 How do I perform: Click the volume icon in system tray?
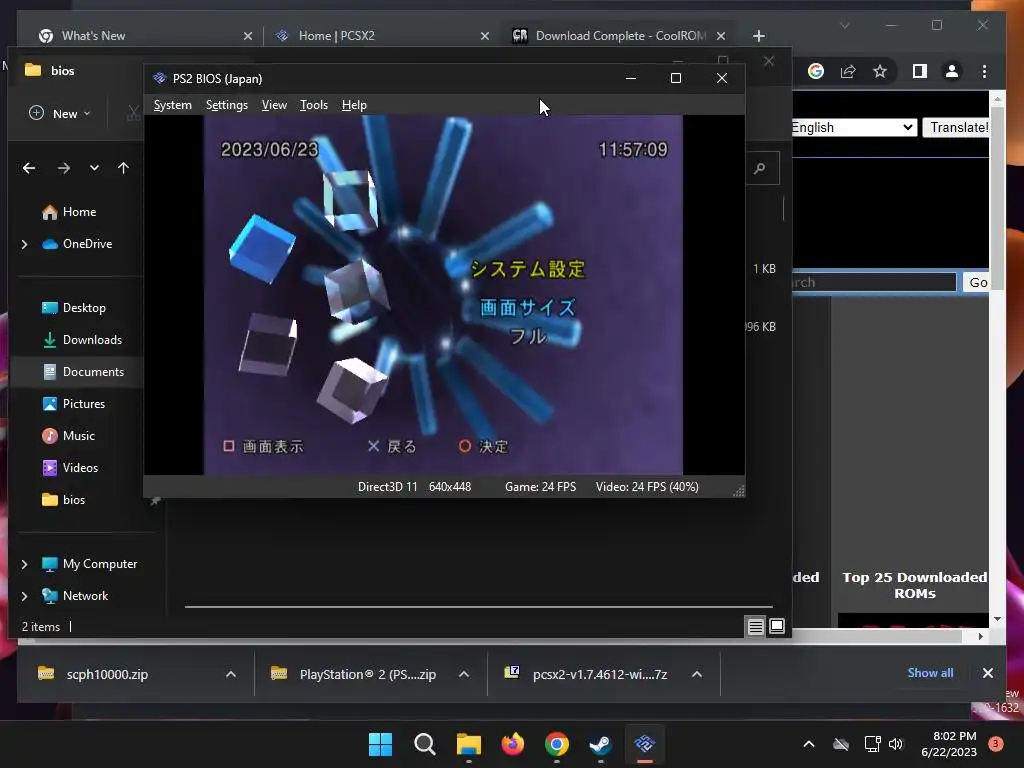(896, 744)
